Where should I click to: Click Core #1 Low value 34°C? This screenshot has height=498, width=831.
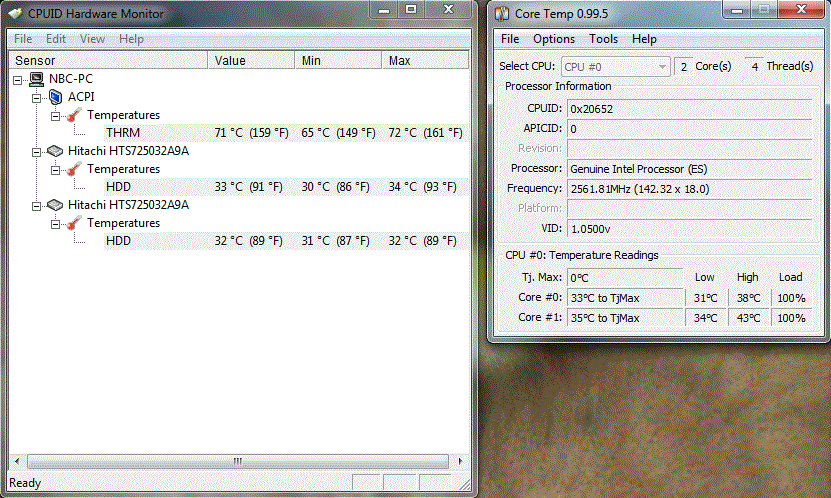(x=705, y=318)
